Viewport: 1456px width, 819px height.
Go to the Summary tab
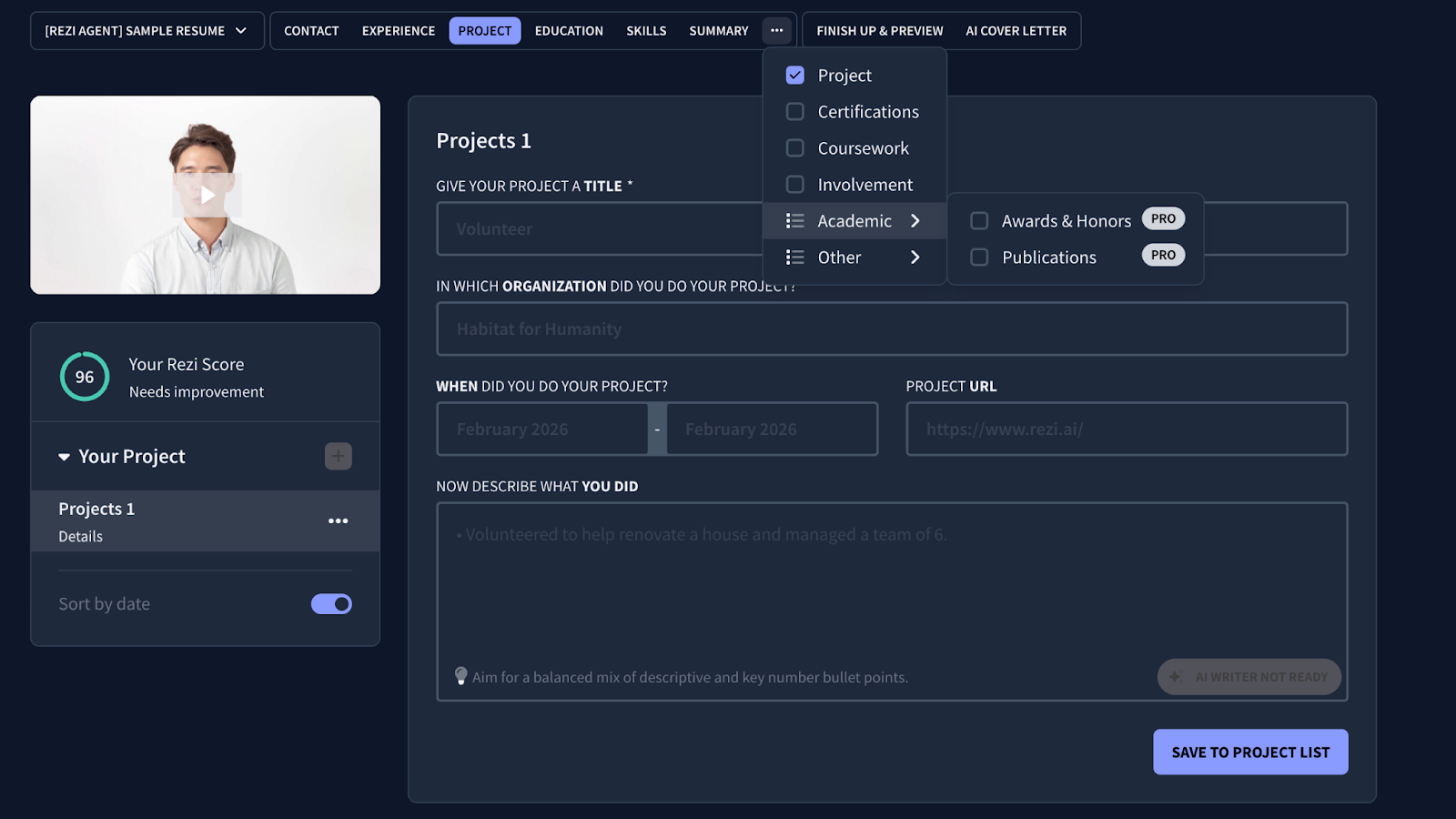click(x=719, y=31)
